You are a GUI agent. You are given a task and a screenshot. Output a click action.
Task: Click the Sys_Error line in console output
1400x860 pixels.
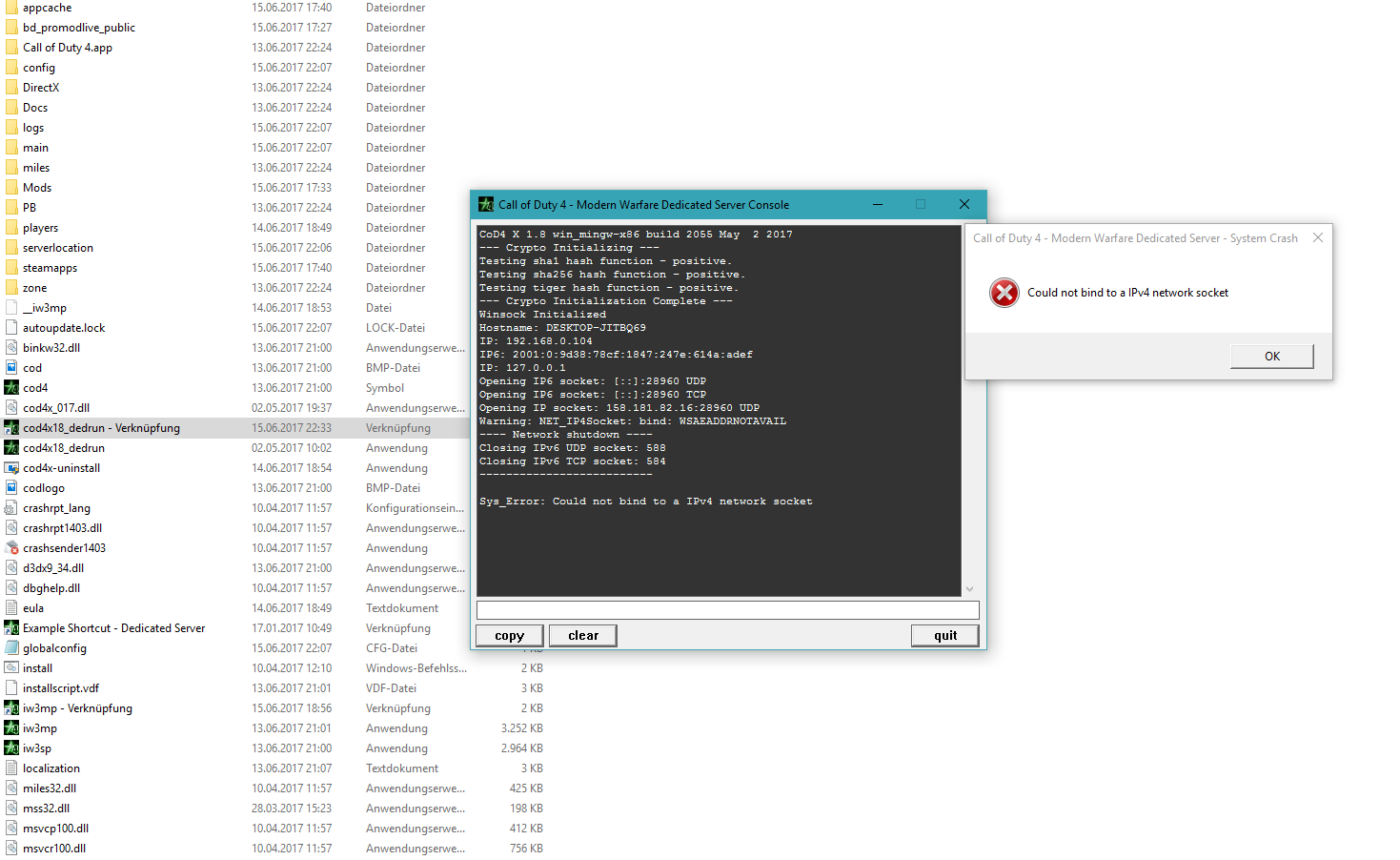pyautogui.click(x=646, y=502)
